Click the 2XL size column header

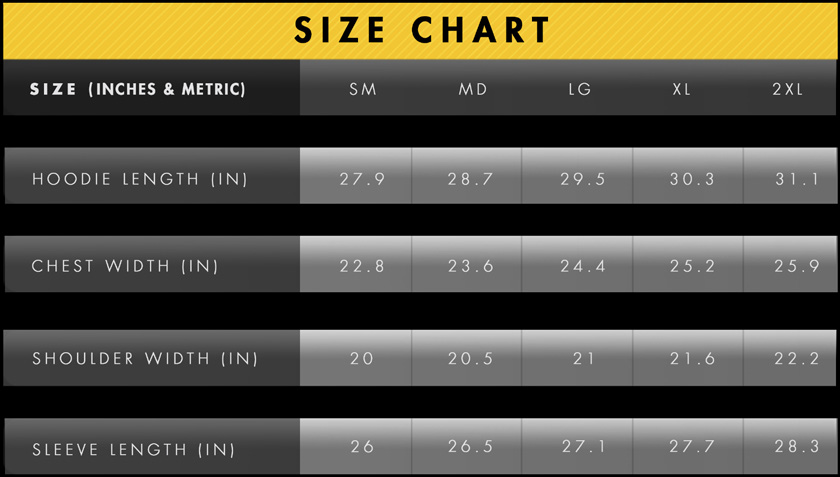tap(788, 89)
